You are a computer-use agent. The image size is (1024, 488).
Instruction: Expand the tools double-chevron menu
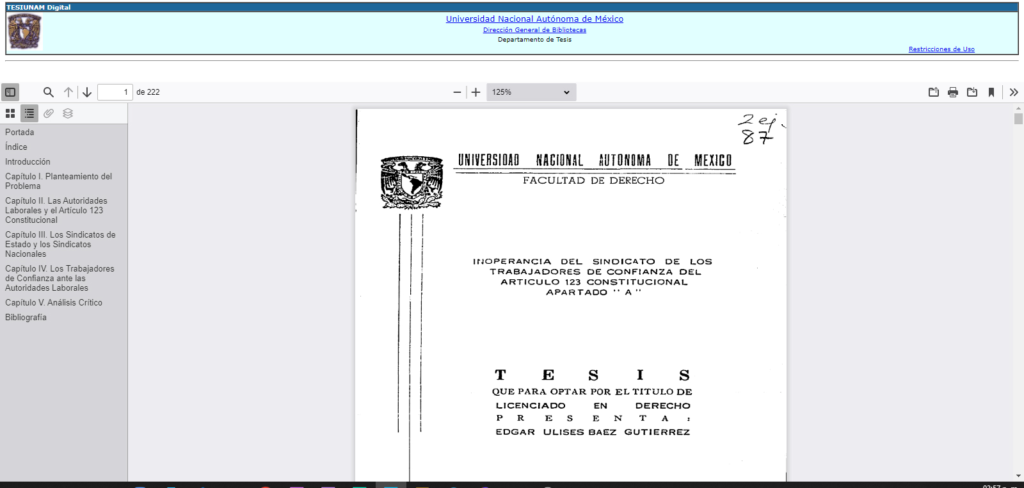[1013, 92]
